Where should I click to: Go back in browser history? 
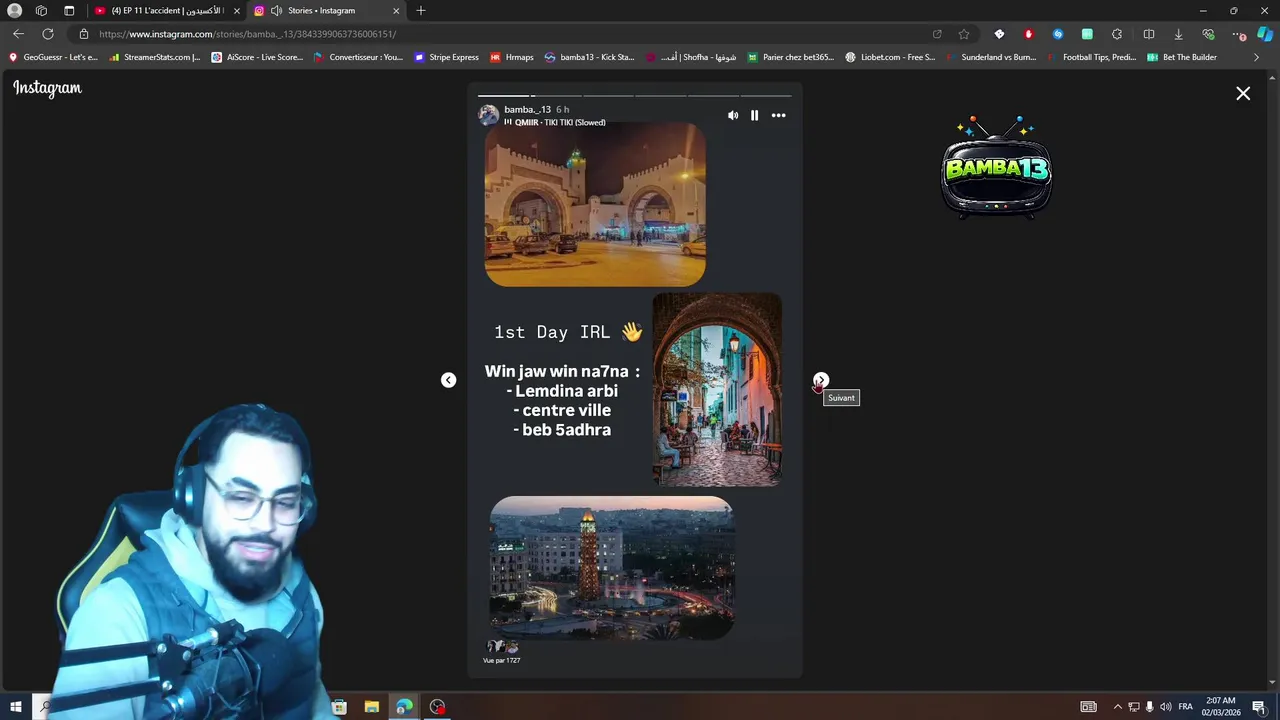(18, 34)
